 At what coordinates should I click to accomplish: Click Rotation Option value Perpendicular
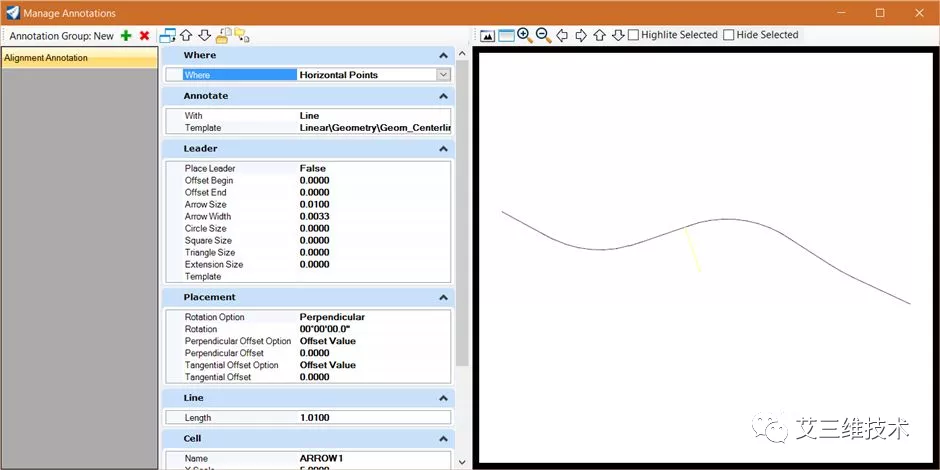pos(332,317)
